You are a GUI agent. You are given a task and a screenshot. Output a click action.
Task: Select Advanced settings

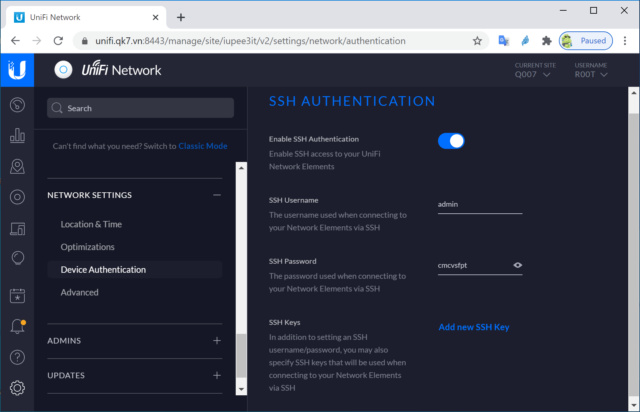[80, 292]
